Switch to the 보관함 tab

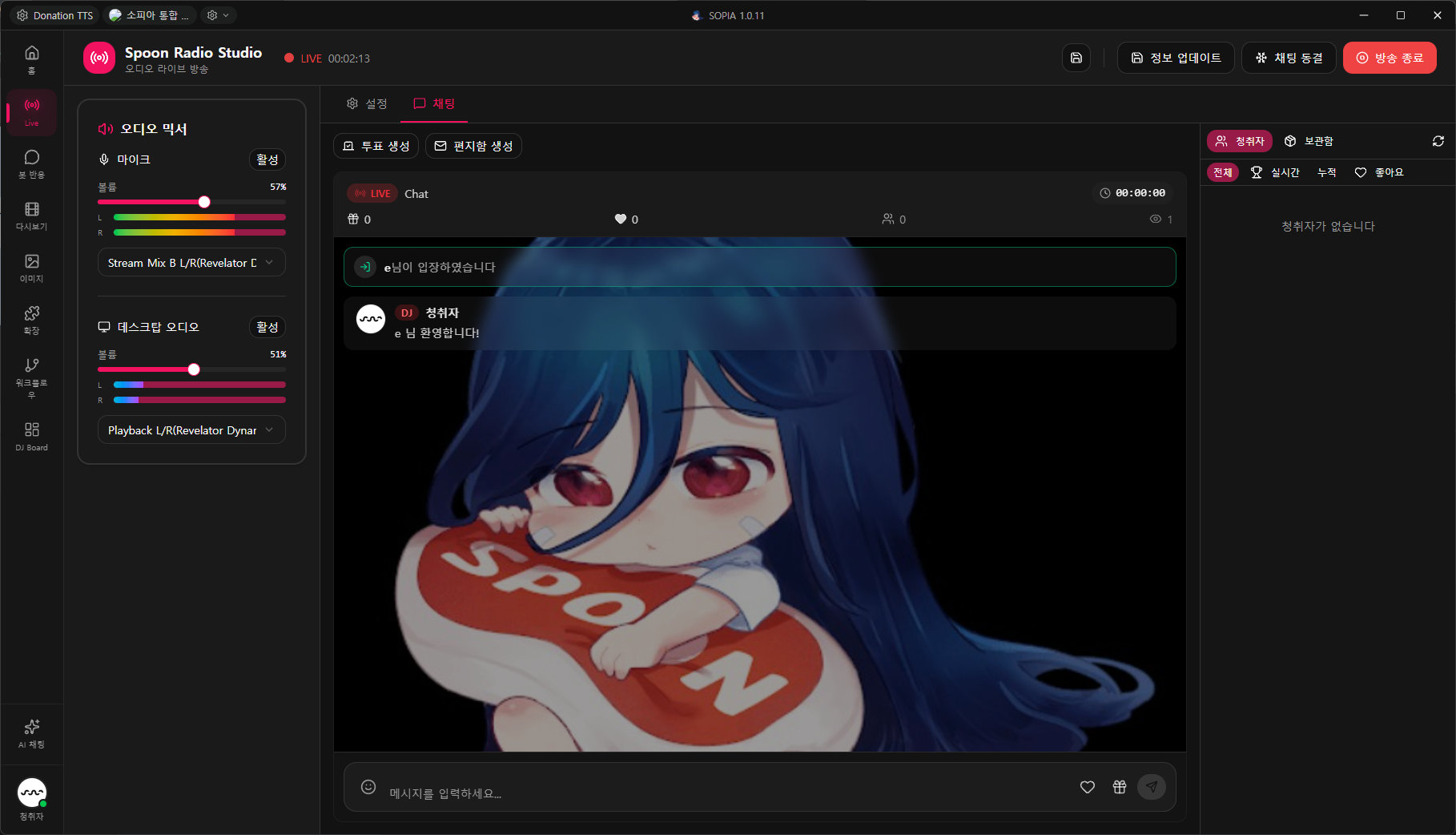[x=1309, y=141]
